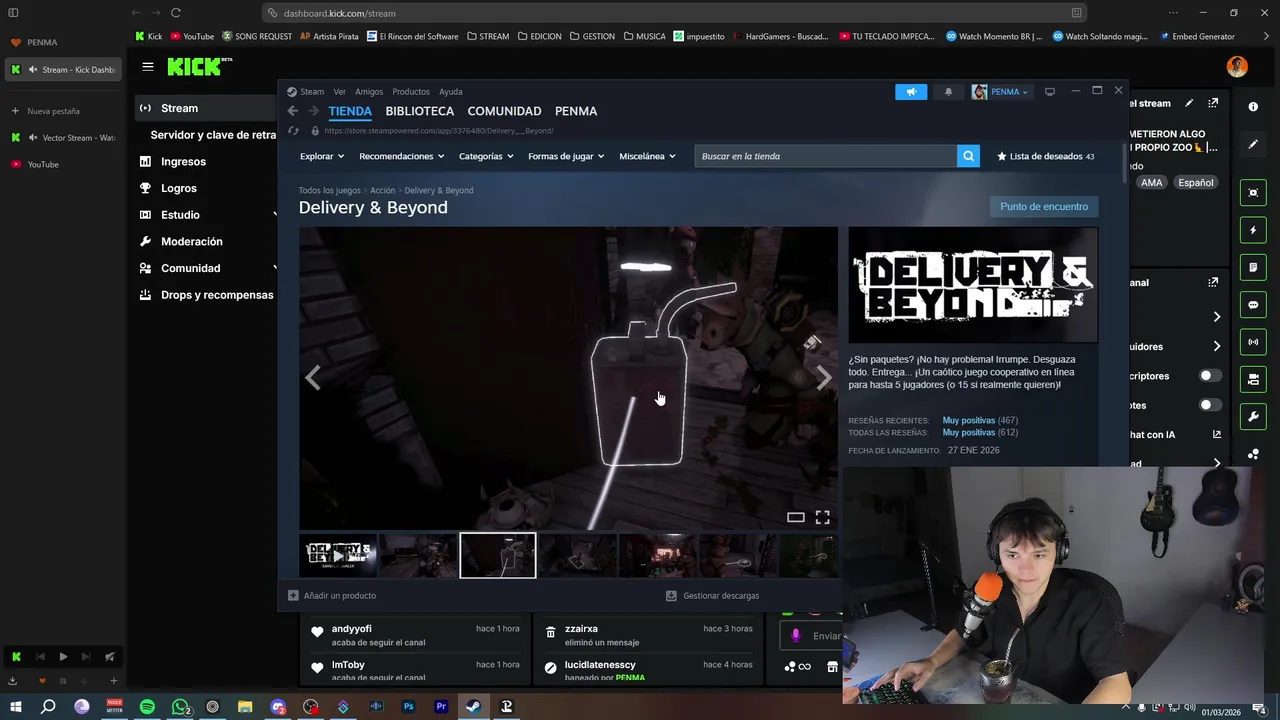
Task: Open Explorar dropdown in Steam store
Action: [x=322, y=156]
